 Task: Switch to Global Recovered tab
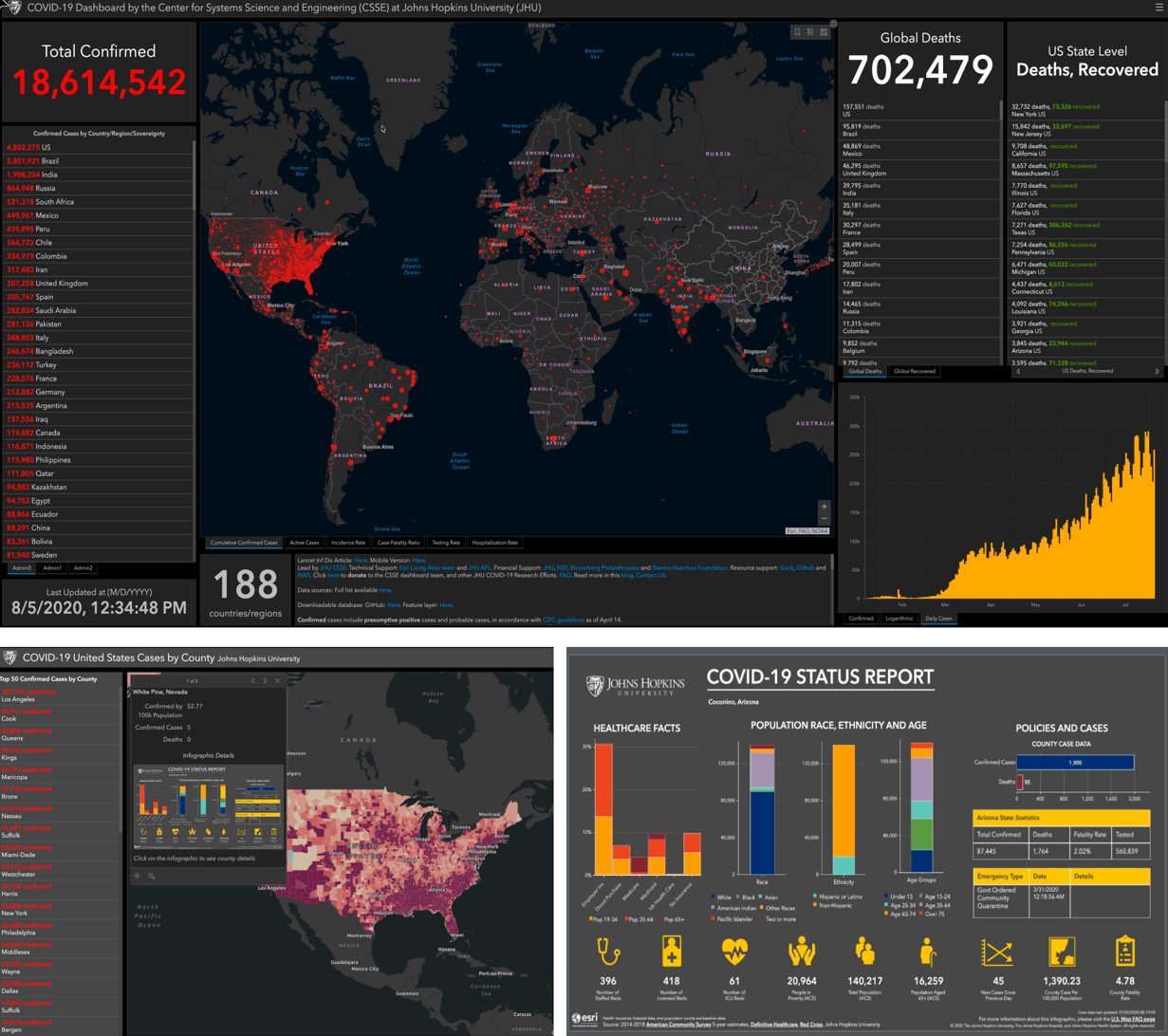915,372
